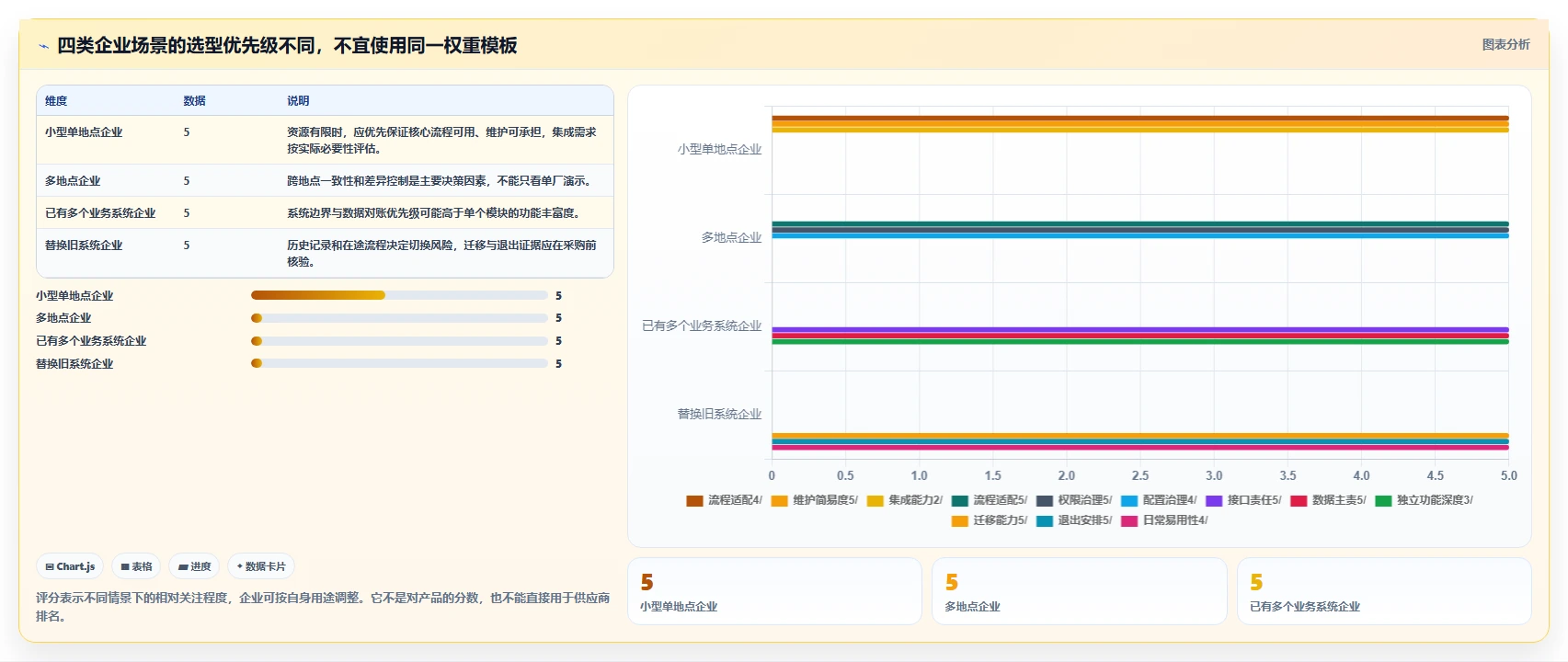The width and height of the screenshot is (1568, 662).
Task: Click the 多地点企业 chart axis label
Action: pos(731,237)
